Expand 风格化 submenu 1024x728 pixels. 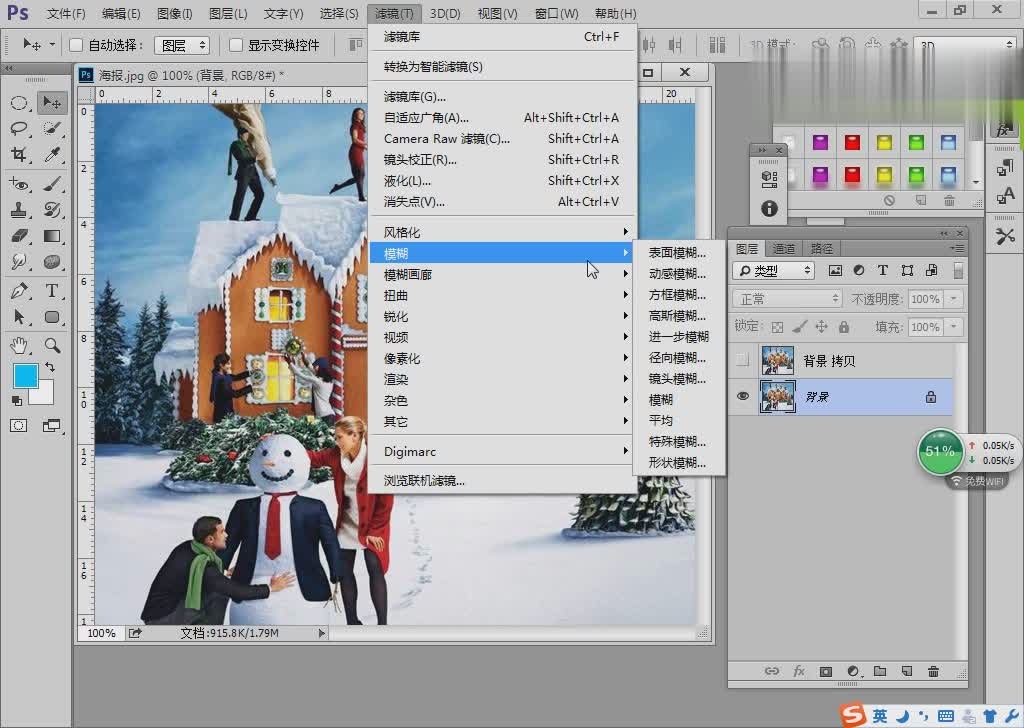click(502, 232)
